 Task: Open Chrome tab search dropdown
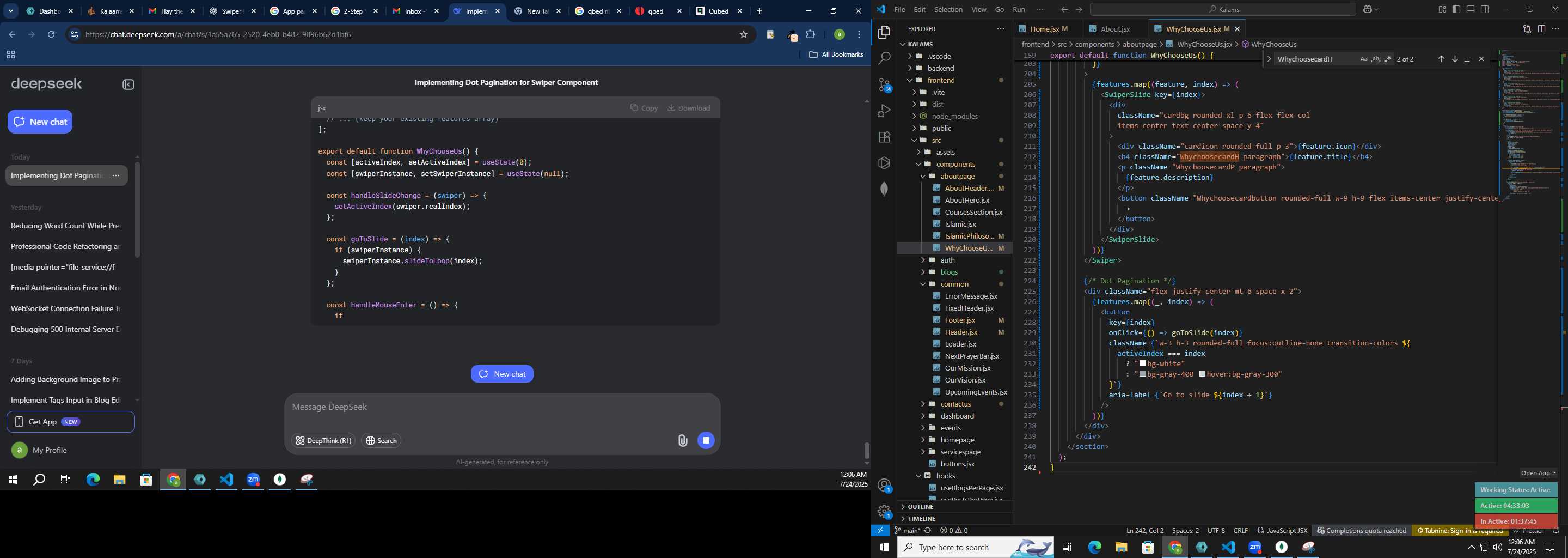click(x=11, y=11)
